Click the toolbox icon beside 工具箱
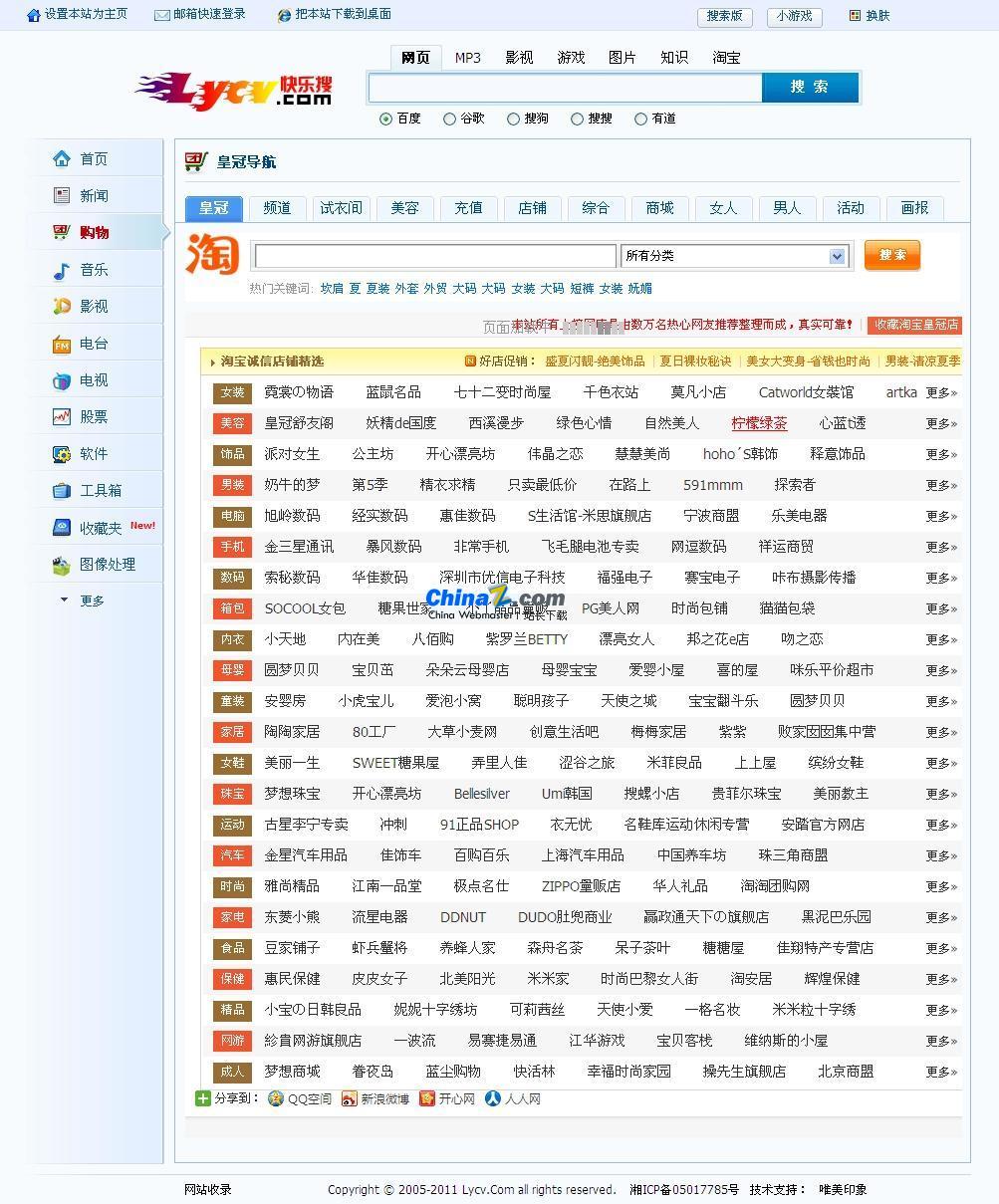The width and height of the screenshot is (999, 1204). tap(62, 490)
